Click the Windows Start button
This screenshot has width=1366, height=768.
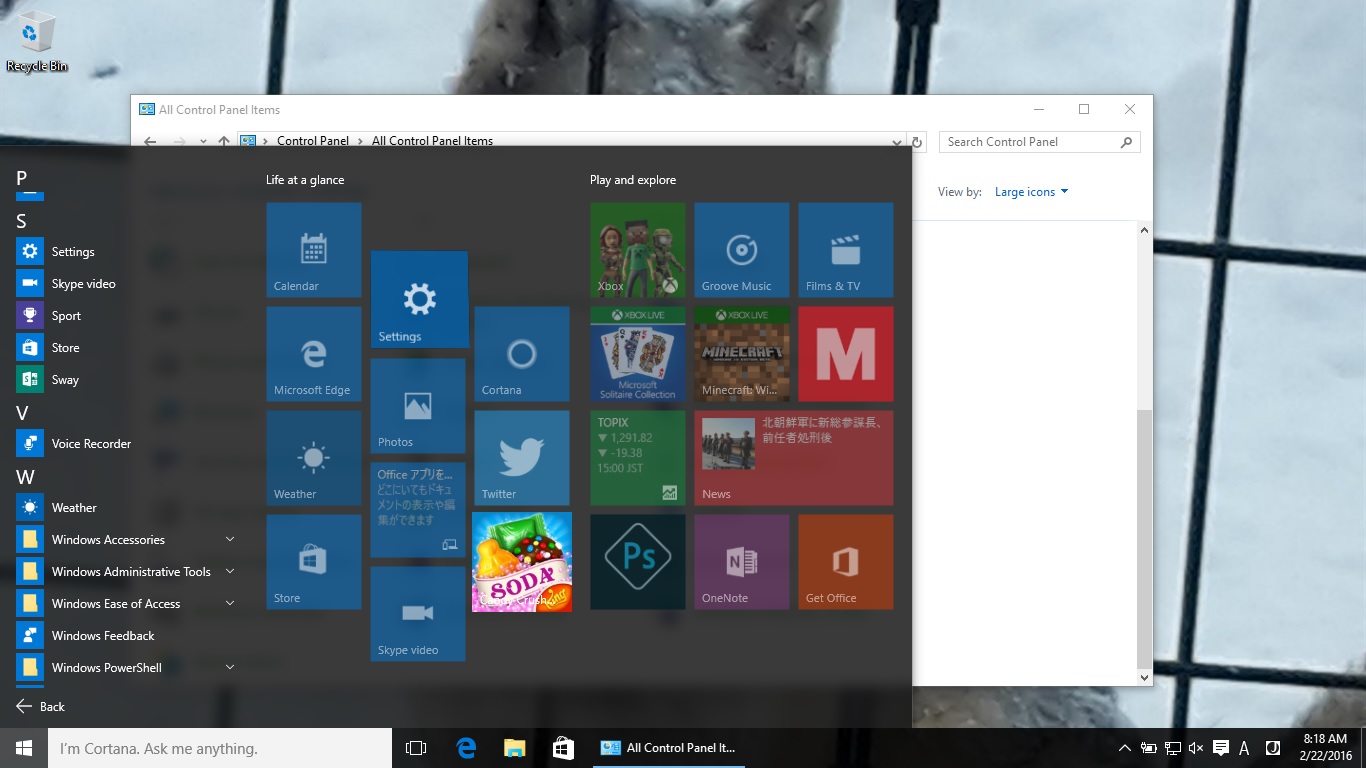tap(24, 748)
